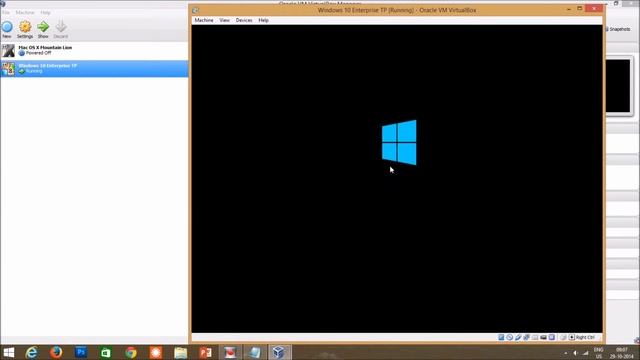Click the taskbar clock and date
This screenshot has height=360, width=640.
pos(622,353)
